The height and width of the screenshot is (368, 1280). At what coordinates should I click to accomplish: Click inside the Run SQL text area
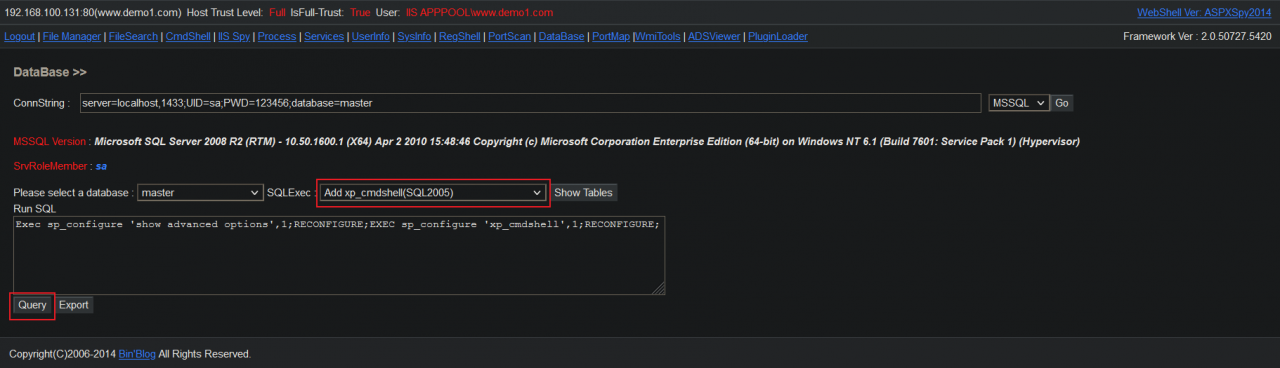click(x=339, y=255)
